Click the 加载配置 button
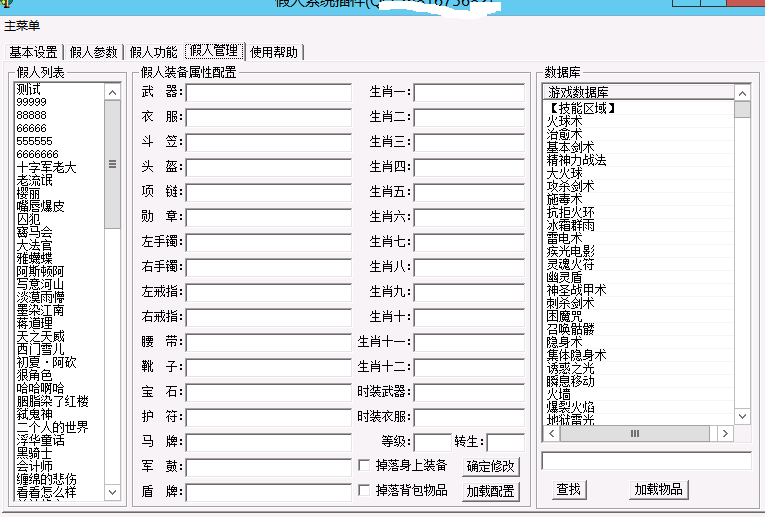This screenshot has height=517, width=765. tap(491, 491)
